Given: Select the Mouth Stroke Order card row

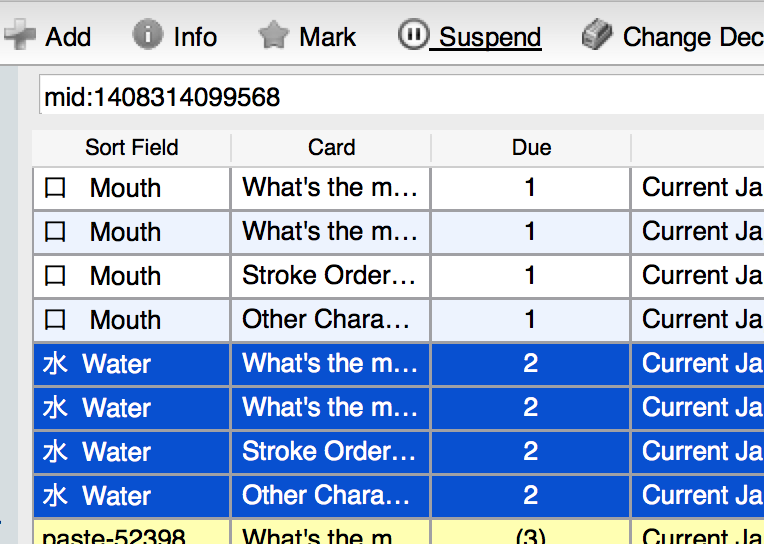Looking at the screenshot, I should coord(329,276).
